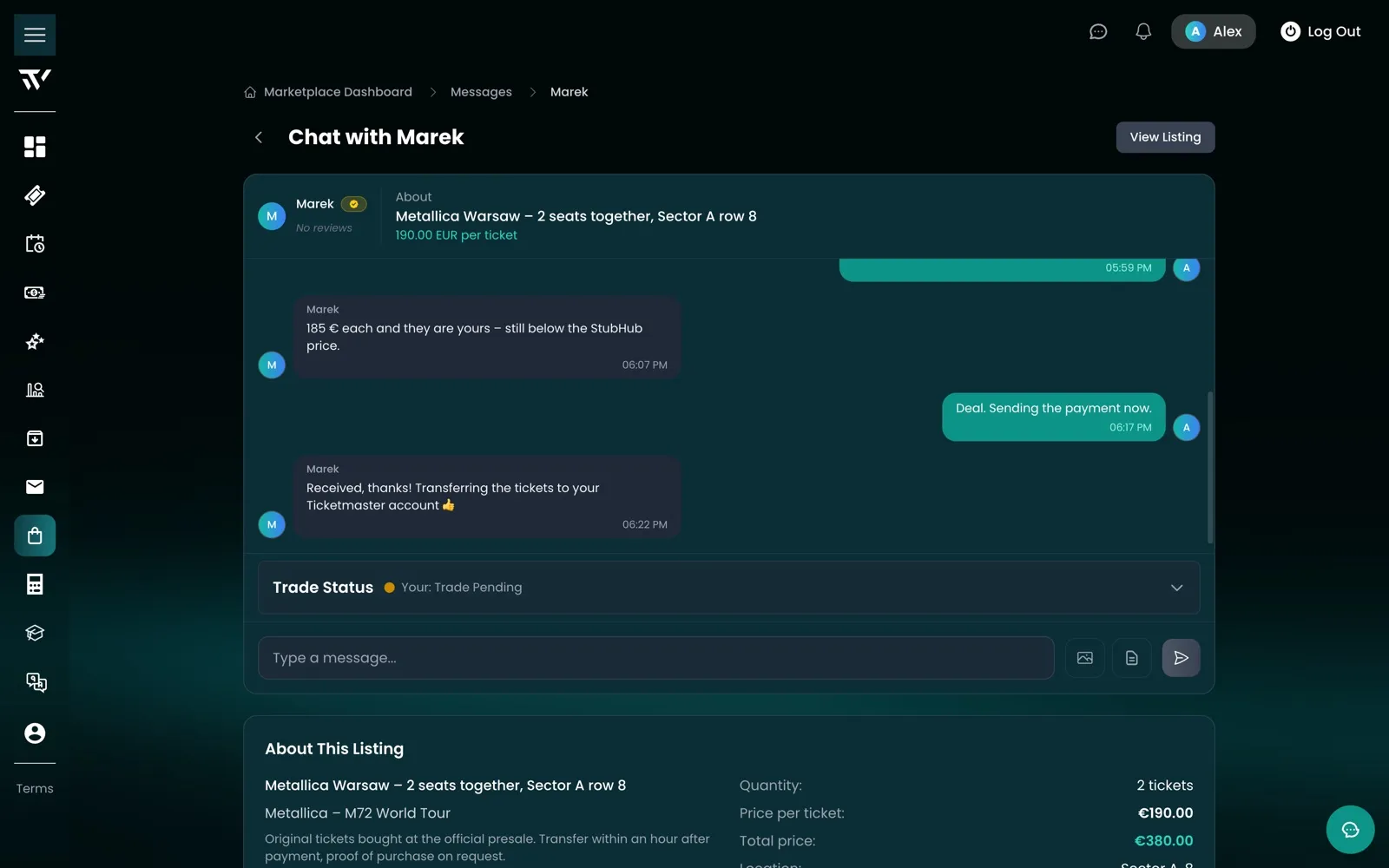Screen dimensions: 1389x868
Task: Click the chat messages scrollbar
Action: 1210,467
